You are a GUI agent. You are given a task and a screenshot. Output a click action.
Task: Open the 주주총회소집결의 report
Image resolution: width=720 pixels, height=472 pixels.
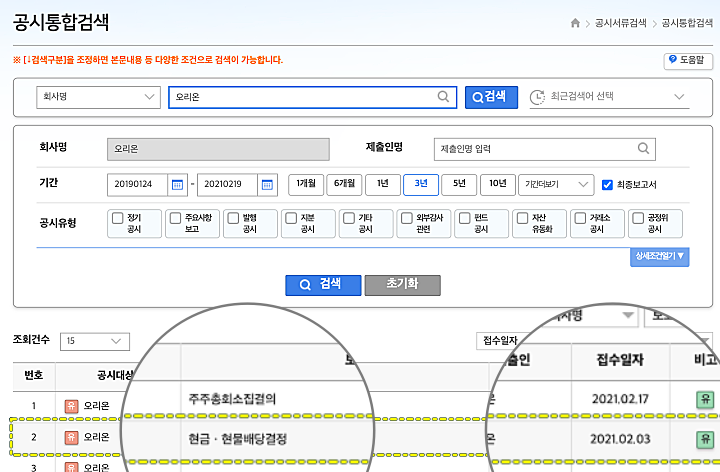tap(232, 399)
